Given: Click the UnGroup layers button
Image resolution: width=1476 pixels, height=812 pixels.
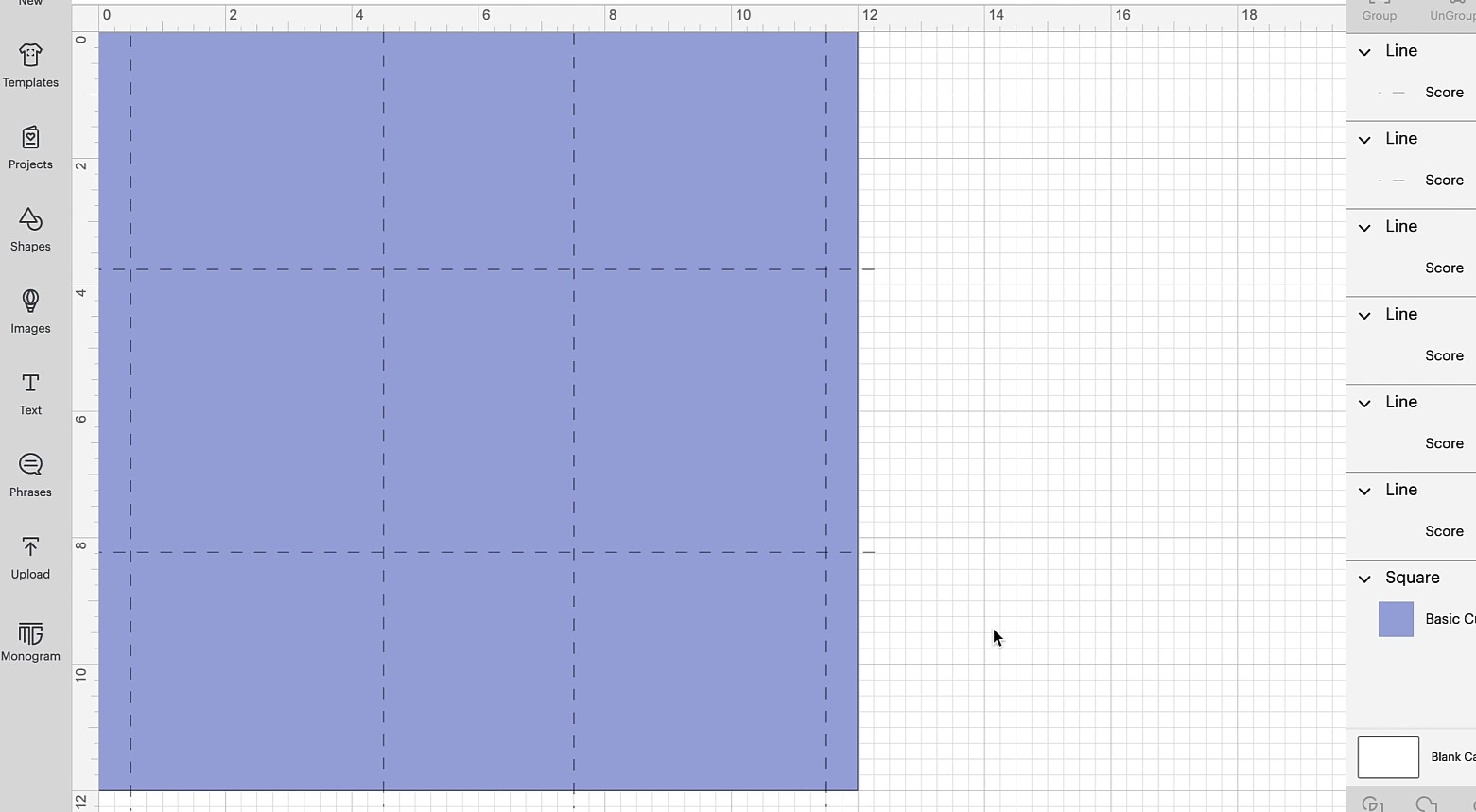Looking at the screenshot, I should tap(1453, 11).
